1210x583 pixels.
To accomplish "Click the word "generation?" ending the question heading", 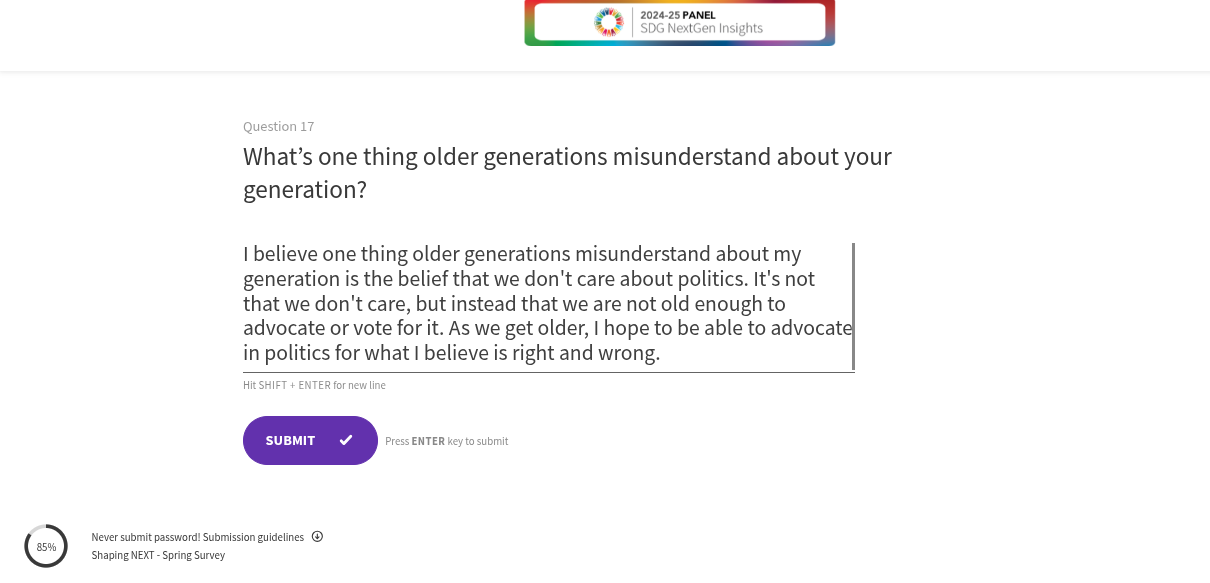I will click(305, 189).
